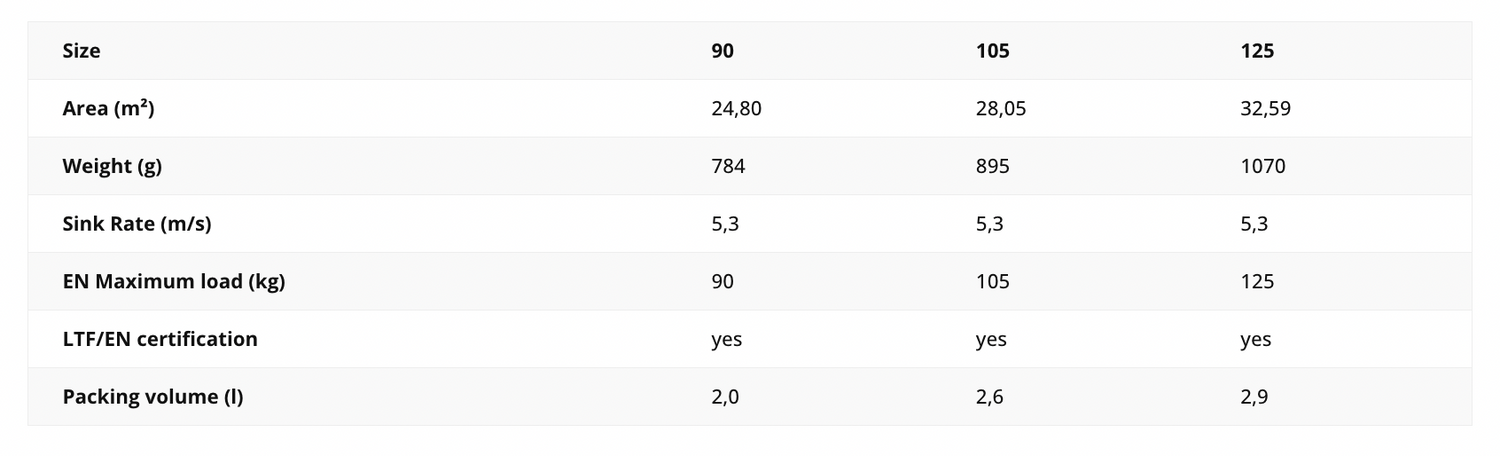Click the Weight (g) row label
This screenshot has width=1500, height=456.
pos(112,166)
